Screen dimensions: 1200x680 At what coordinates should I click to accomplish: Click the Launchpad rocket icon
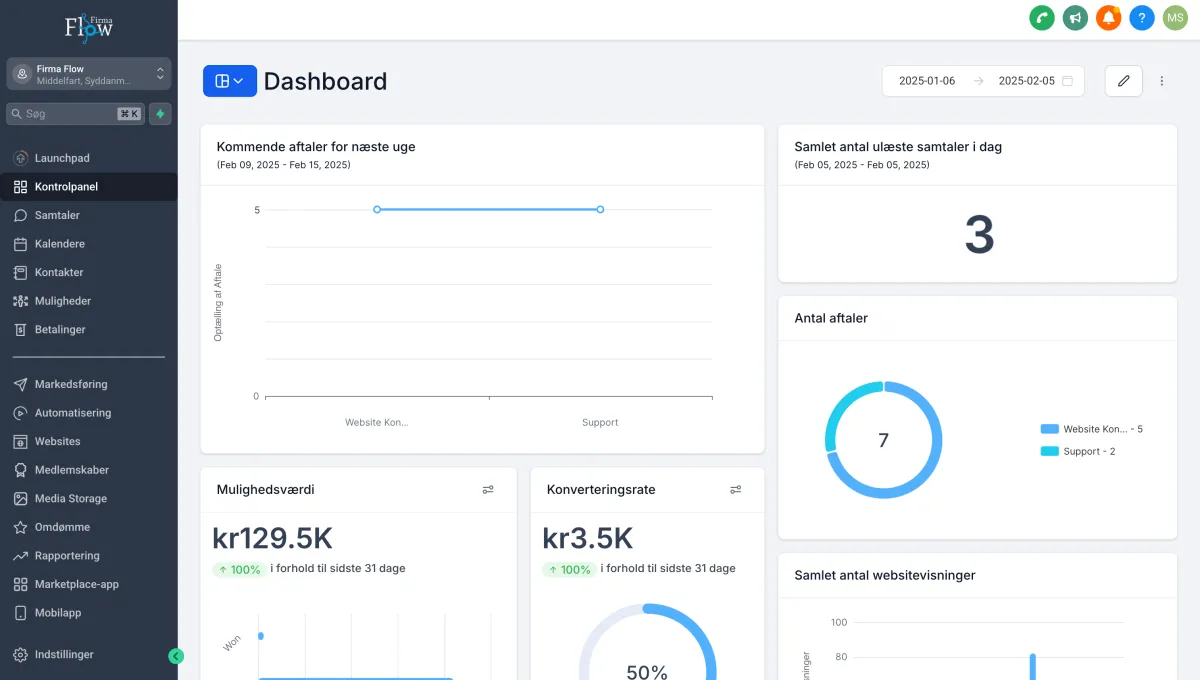[x=20, y=158]
